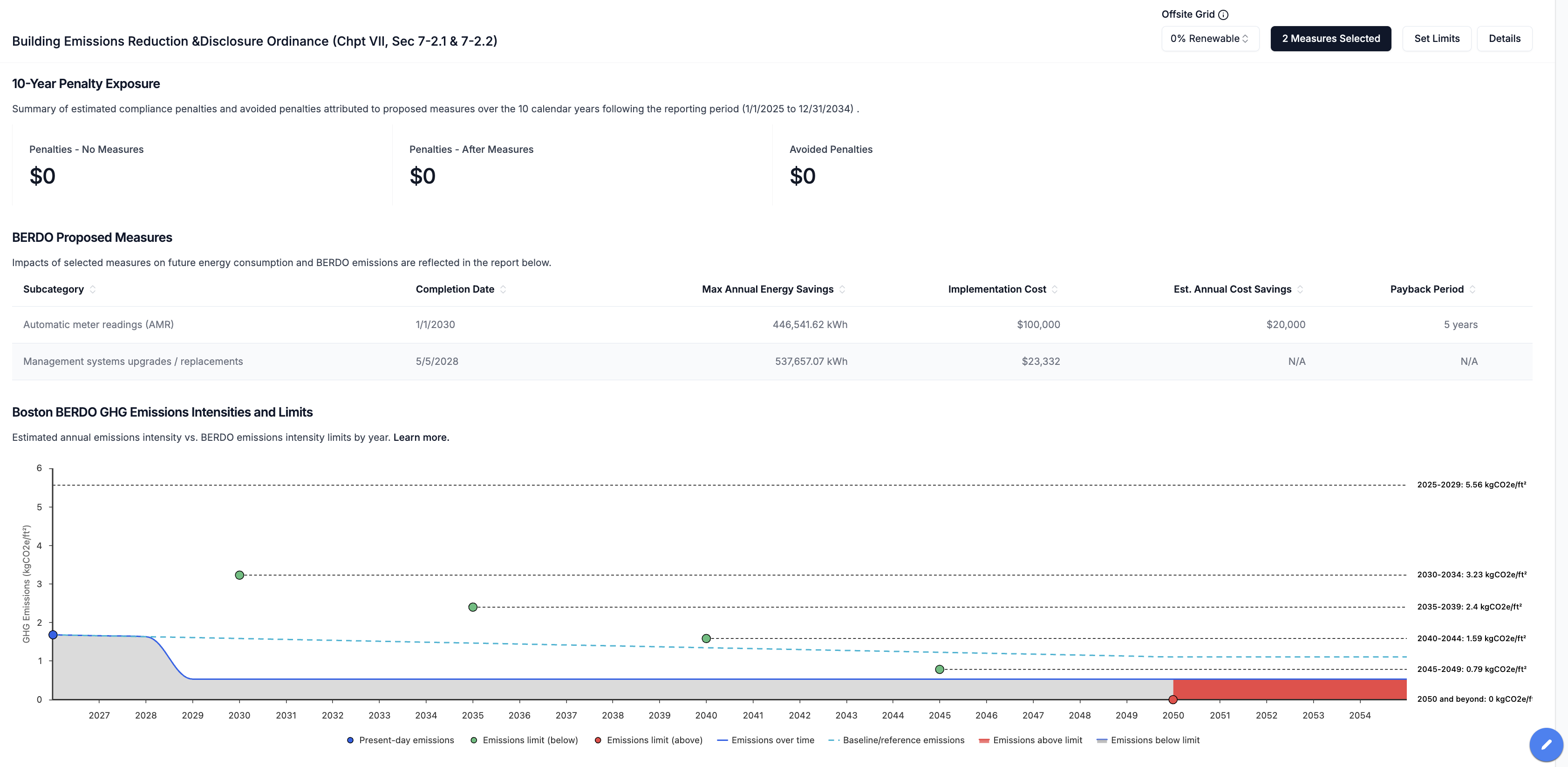
Task: Sort by Est. Annual Cost Savings icon
Action: 1300,289
